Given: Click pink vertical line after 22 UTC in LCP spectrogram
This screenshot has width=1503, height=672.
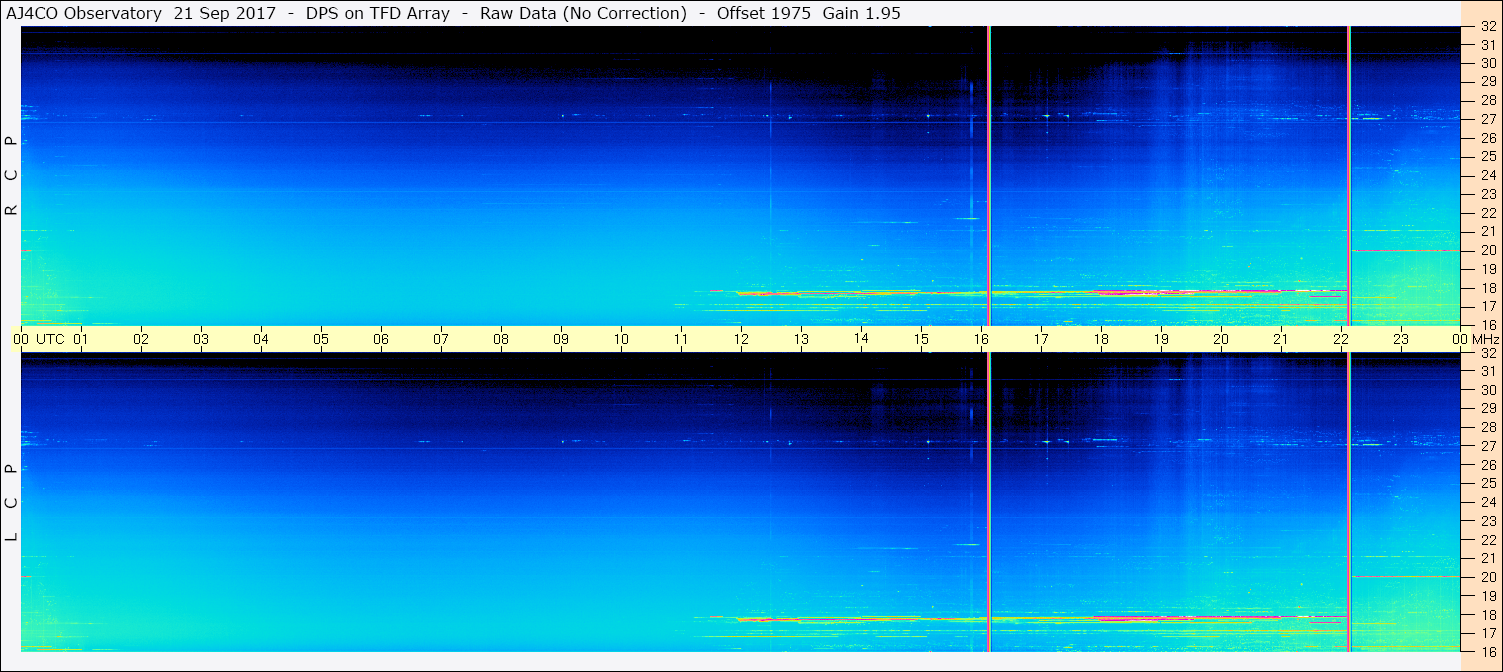Looking at the screenshot, I should 1349,502.
